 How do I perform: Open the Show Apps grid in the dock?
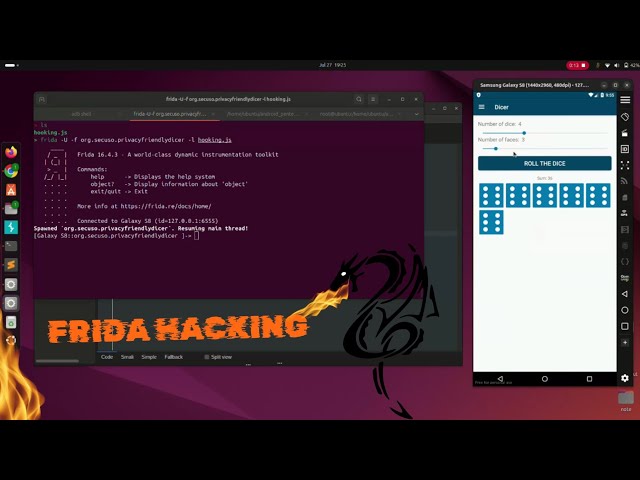[11, 340]
